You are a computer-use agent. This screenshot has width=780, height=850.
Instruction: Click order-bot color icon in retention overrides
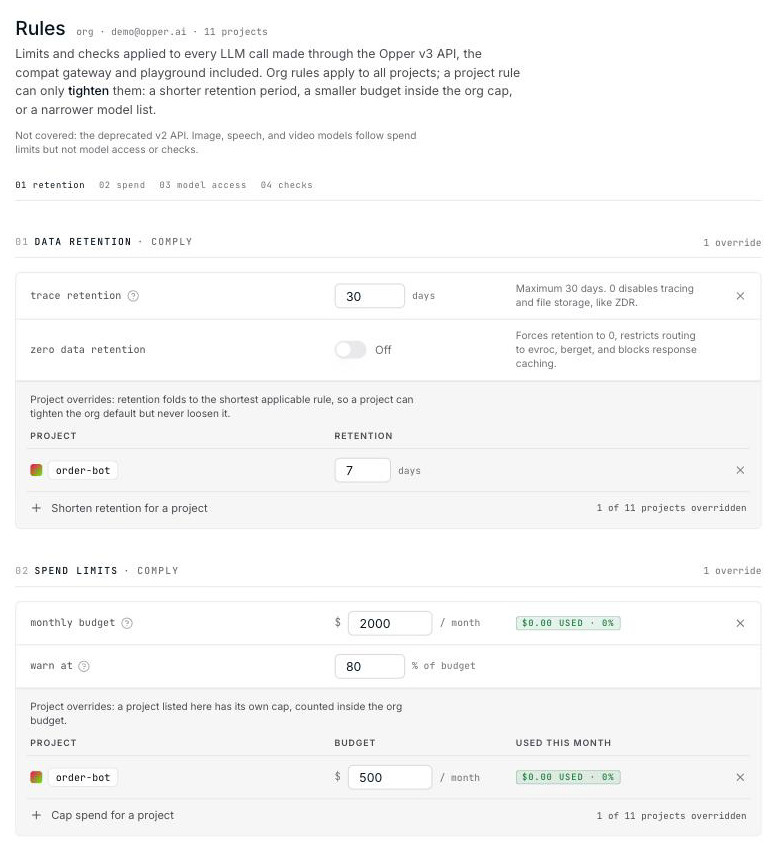[36, 470]
